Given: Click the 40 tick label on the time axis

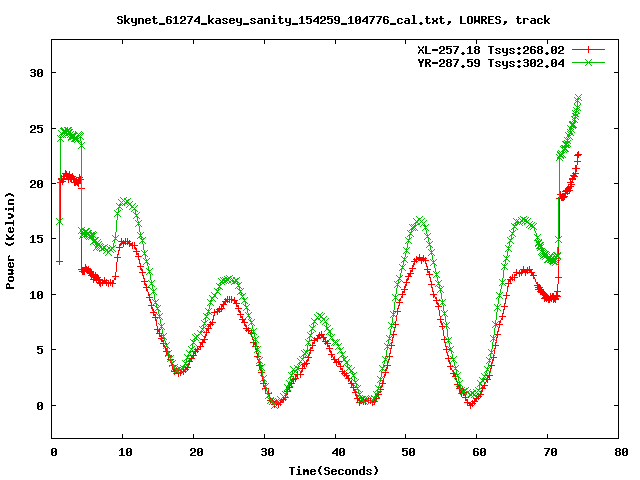Looking at the screenshot, I should tap(338, 452).
